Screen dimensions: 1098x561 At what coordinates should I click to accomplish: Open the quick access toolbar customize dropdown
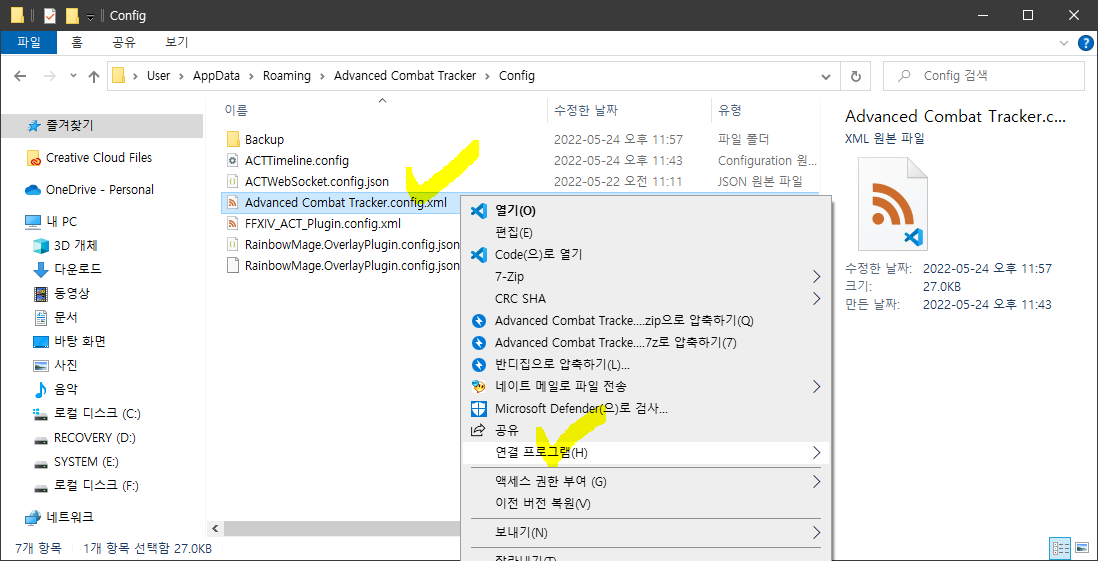(x=90, y=16)
